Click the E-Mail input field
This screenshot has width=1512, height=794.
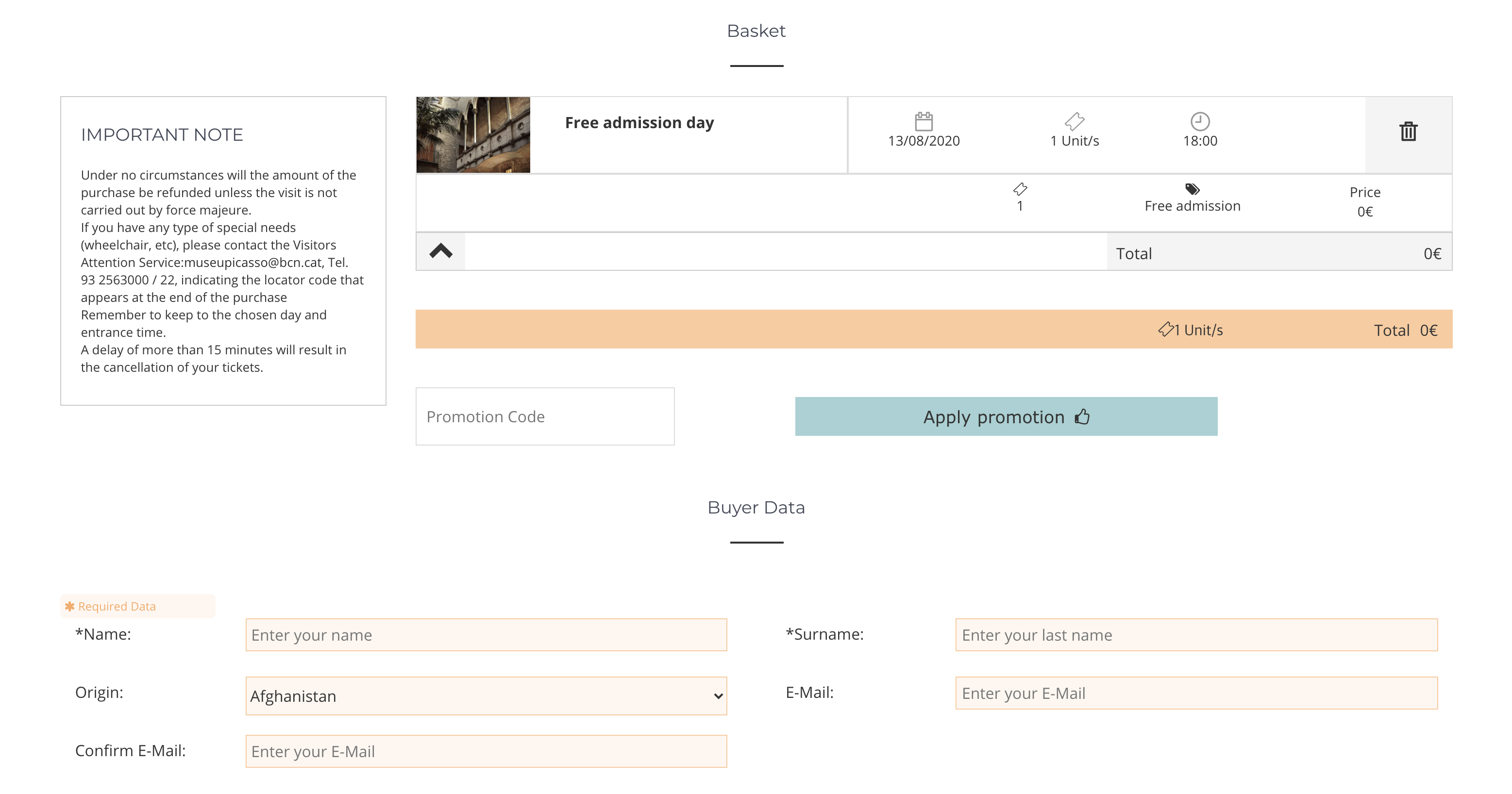pos(1196,693)
